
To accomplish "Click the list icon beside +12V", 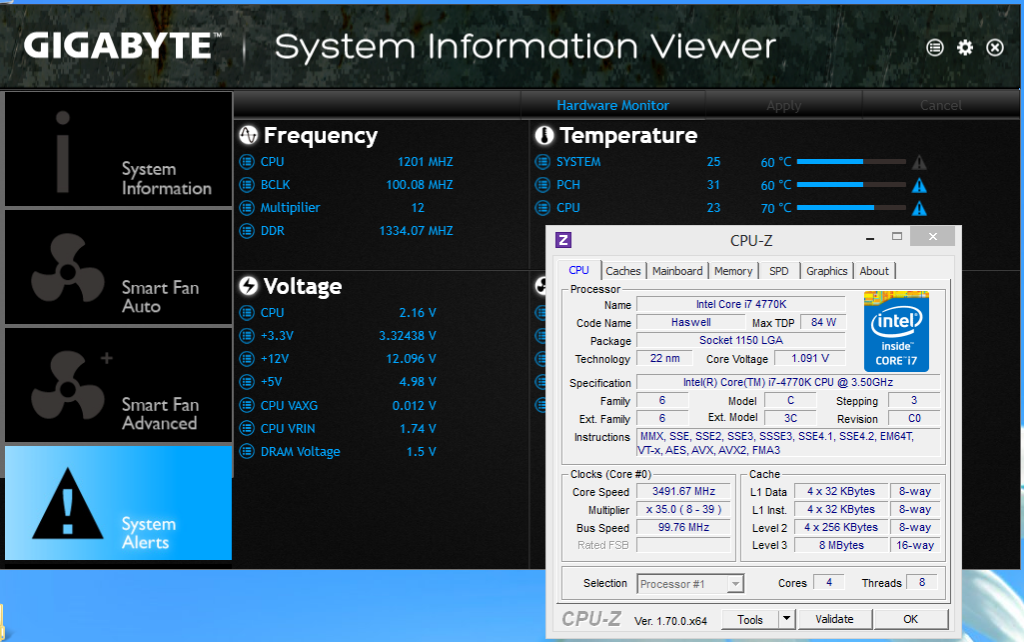I will click(x=247, y=359).
